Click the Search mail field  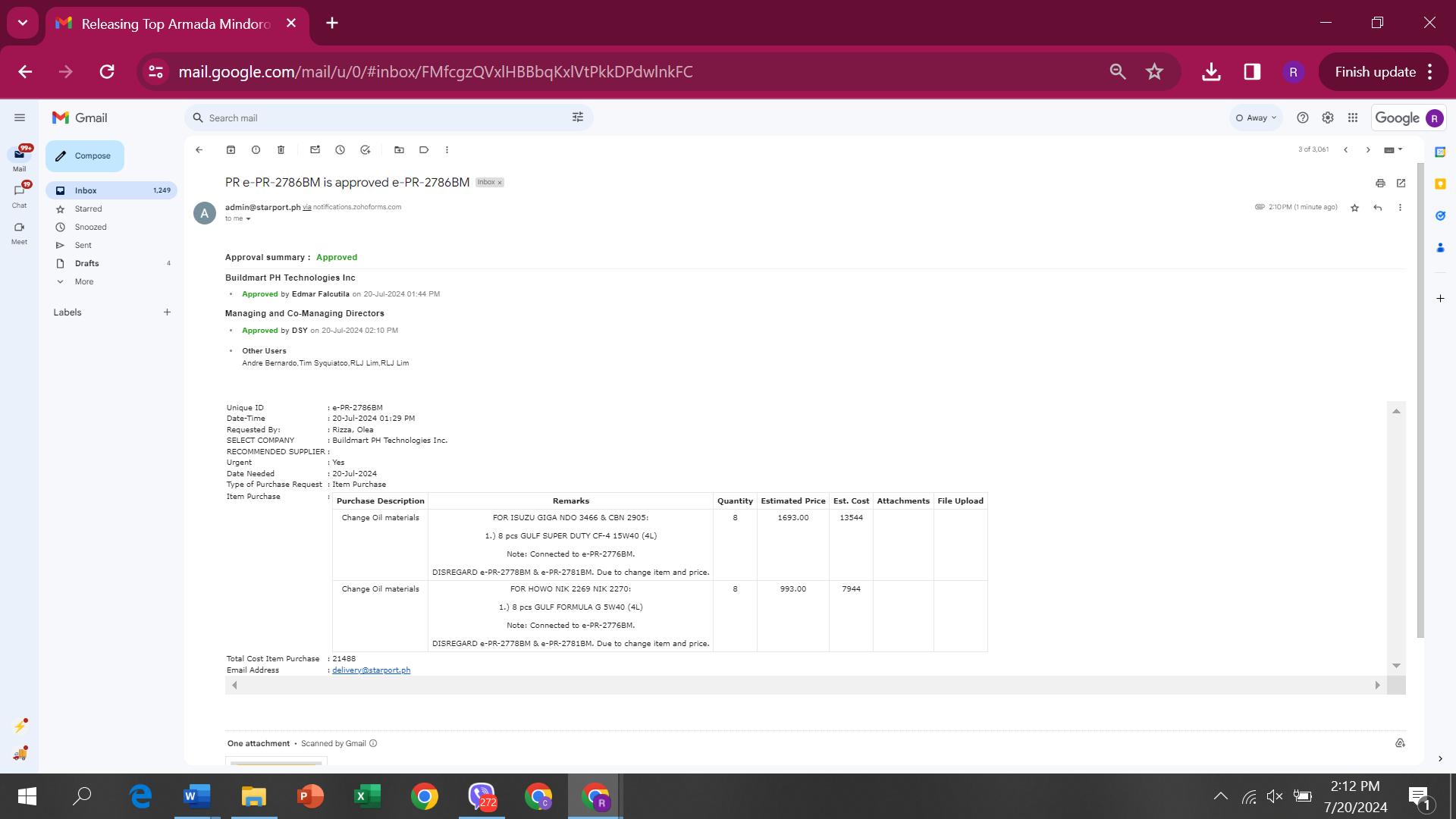[x=379, y=118]
